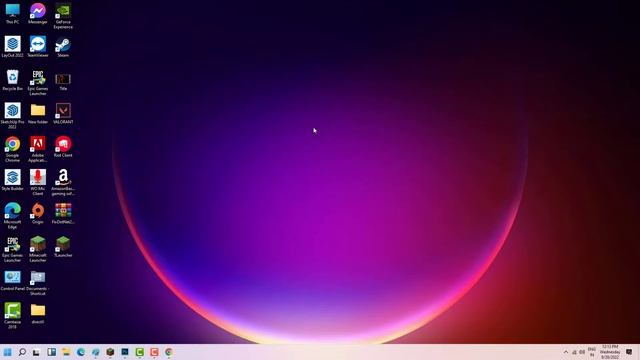Screen dimensions: 640x360
Task: Select the Adobe Application desktop shortcut
Action: click(x=38, y=149)
